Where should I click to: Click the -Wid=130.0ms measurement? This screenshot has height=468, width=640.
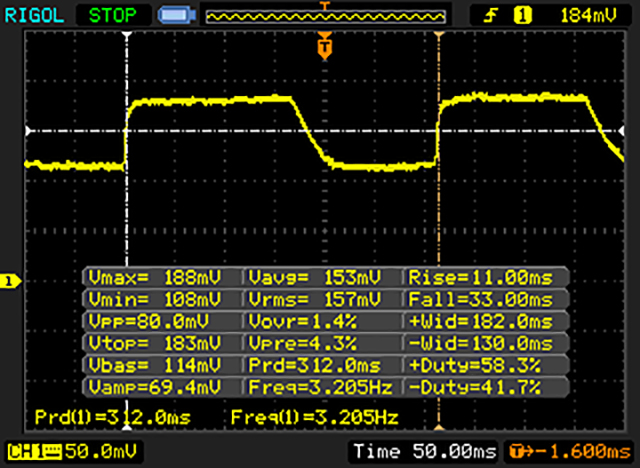point(480,343)
